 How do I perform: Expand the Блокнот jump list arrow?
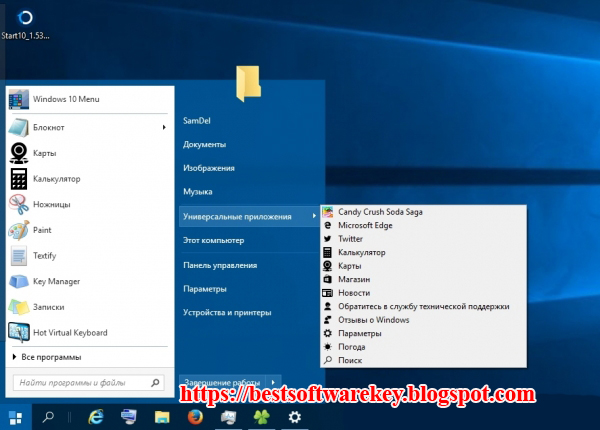pos(164,127)
